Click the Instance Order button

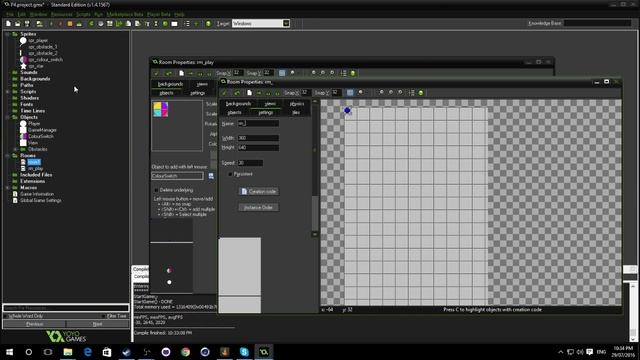[259, 207]
